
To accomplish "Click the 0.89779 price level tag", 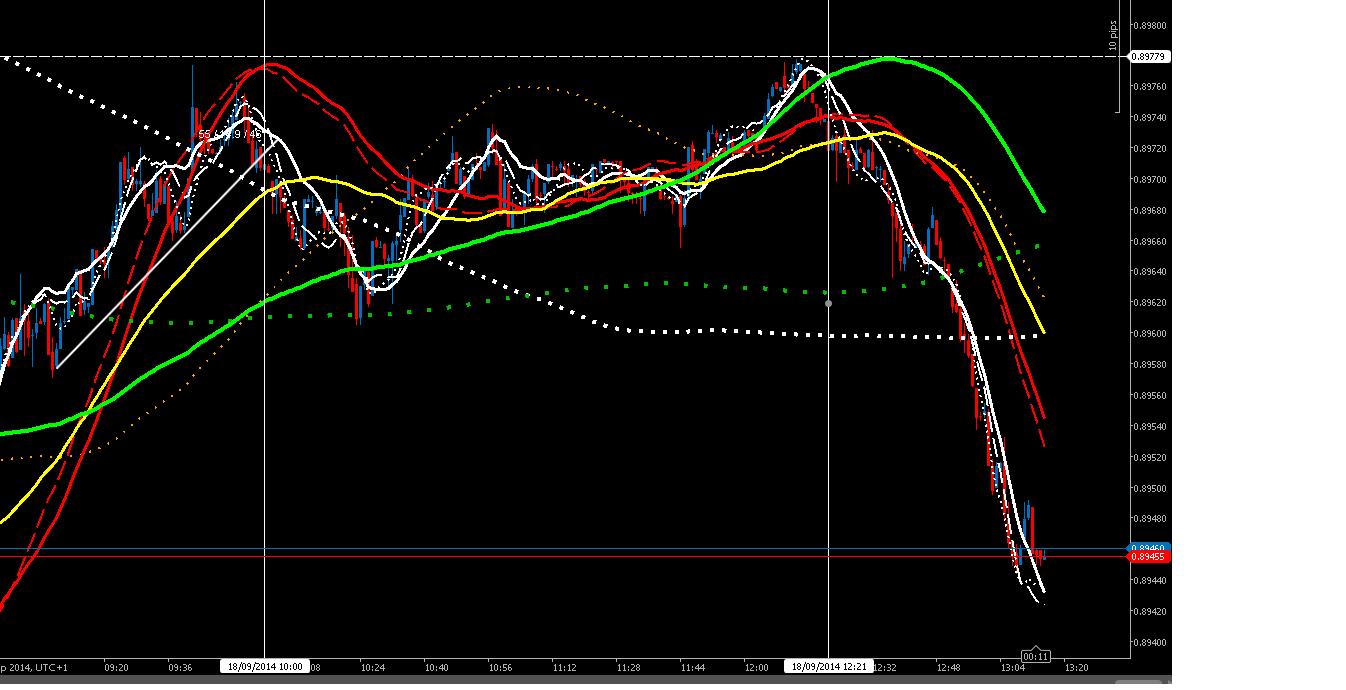I will pos(1148,58).
